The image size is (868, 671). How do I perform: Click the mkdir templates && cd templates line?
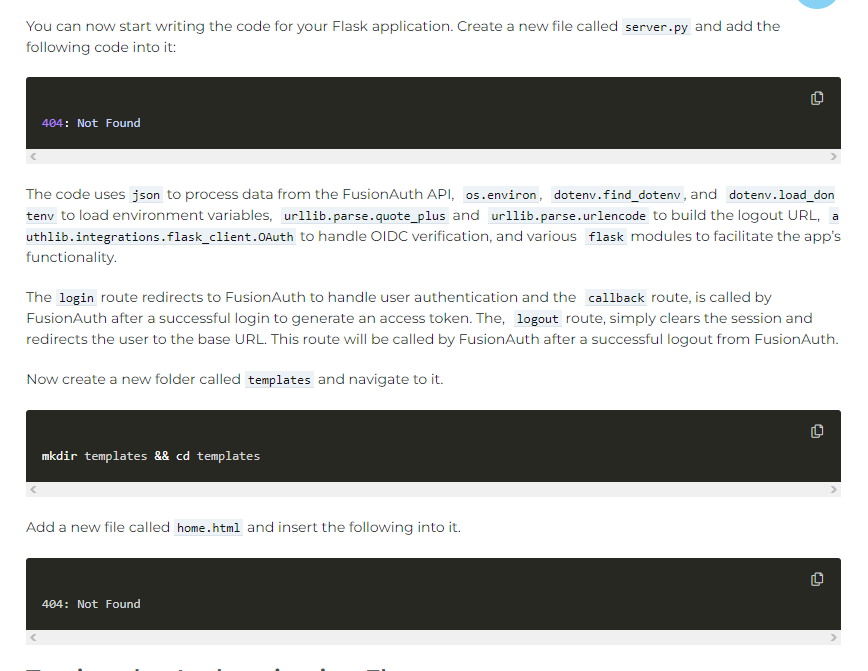click(151, 456)
